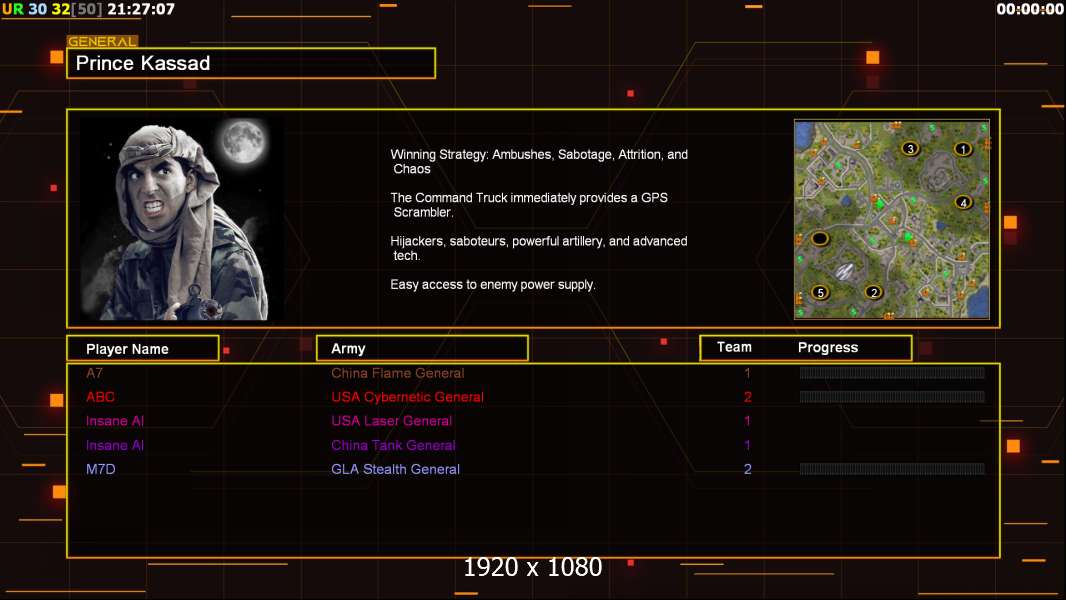Click player name ABC
1066x600 pixels.
pos(100,397)
